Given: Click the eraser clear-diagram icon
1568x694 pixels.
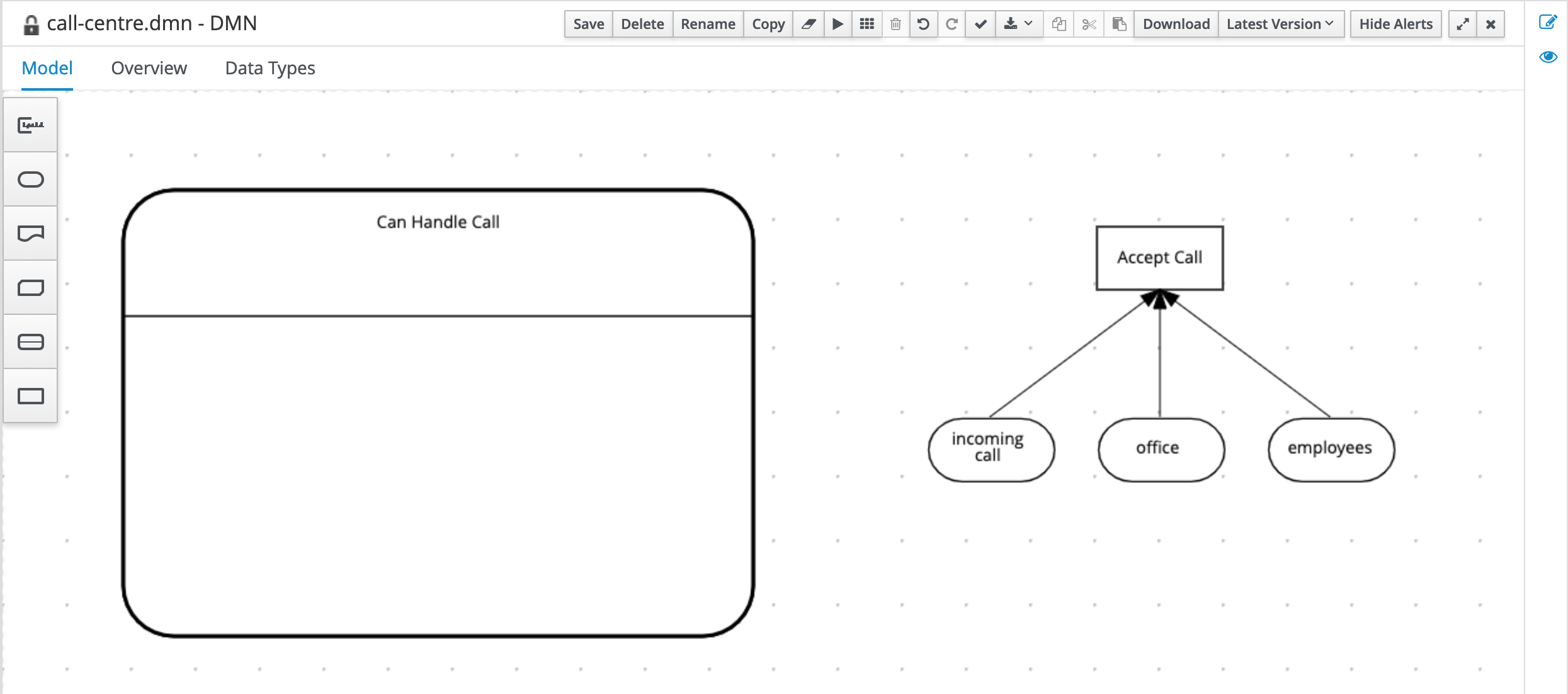Looking at the screenshot, I should [x=809, y=24].
